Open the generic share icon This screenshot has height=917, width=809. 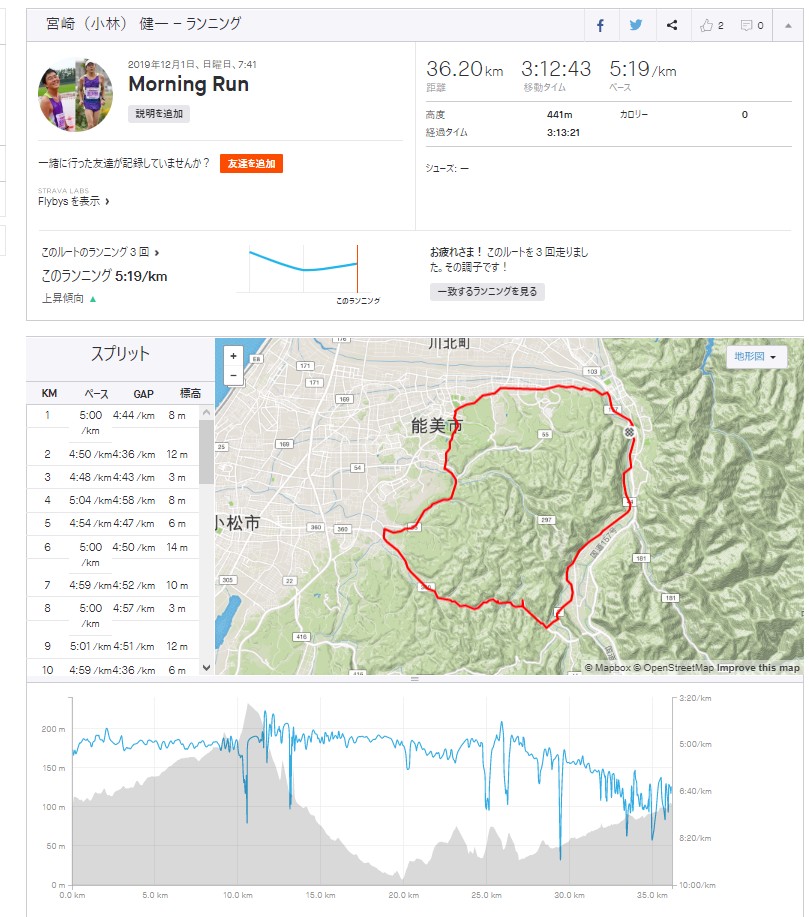pyautogui.click(x=672, y=25)
